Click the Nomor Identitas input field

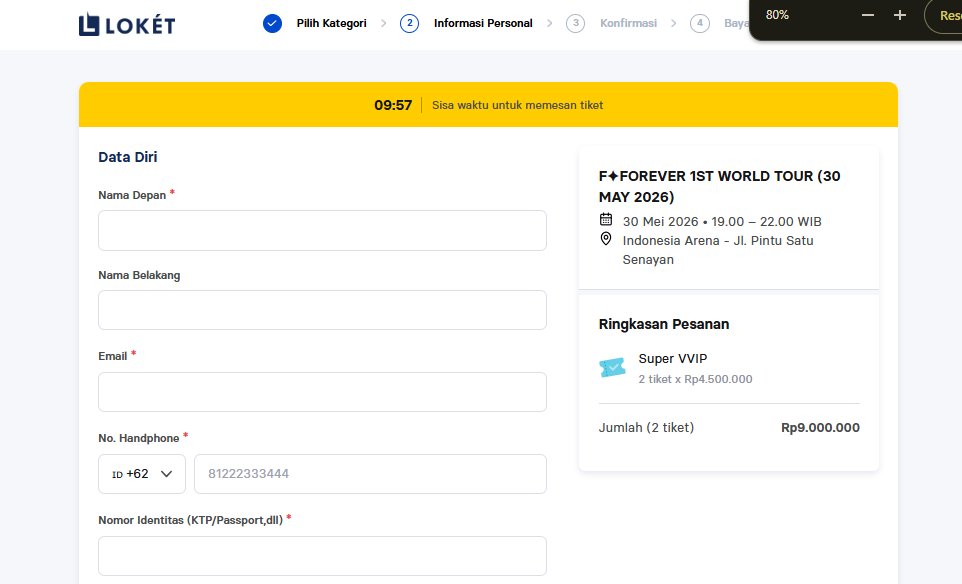322,556
